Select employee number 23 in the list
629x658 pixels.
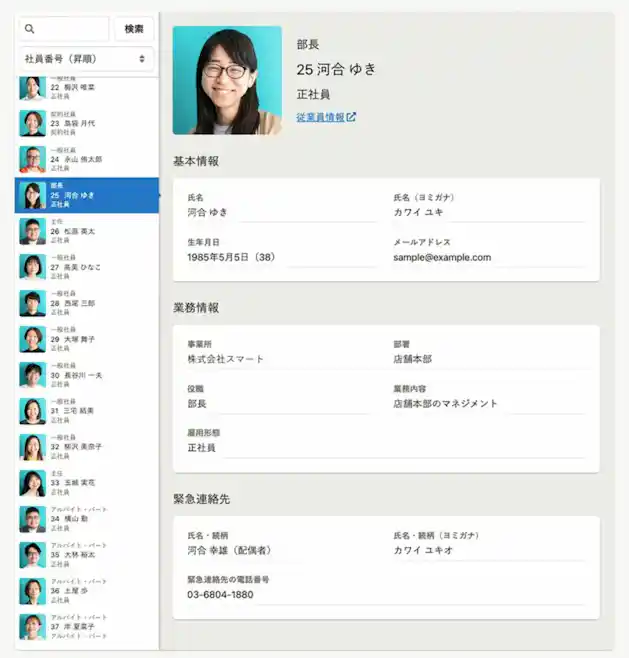[87, 123]
